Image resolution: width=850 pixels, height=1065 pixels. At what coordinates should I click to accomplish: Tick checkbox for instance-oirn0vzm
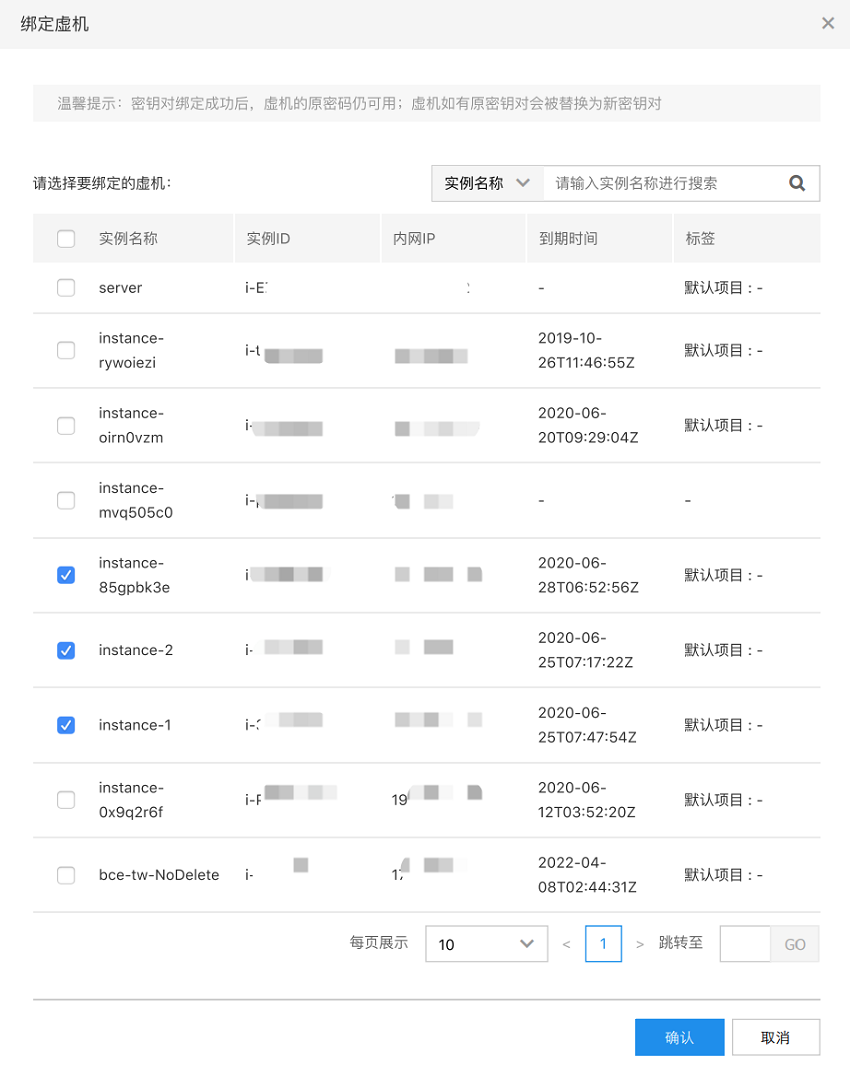tap(66, 426)
